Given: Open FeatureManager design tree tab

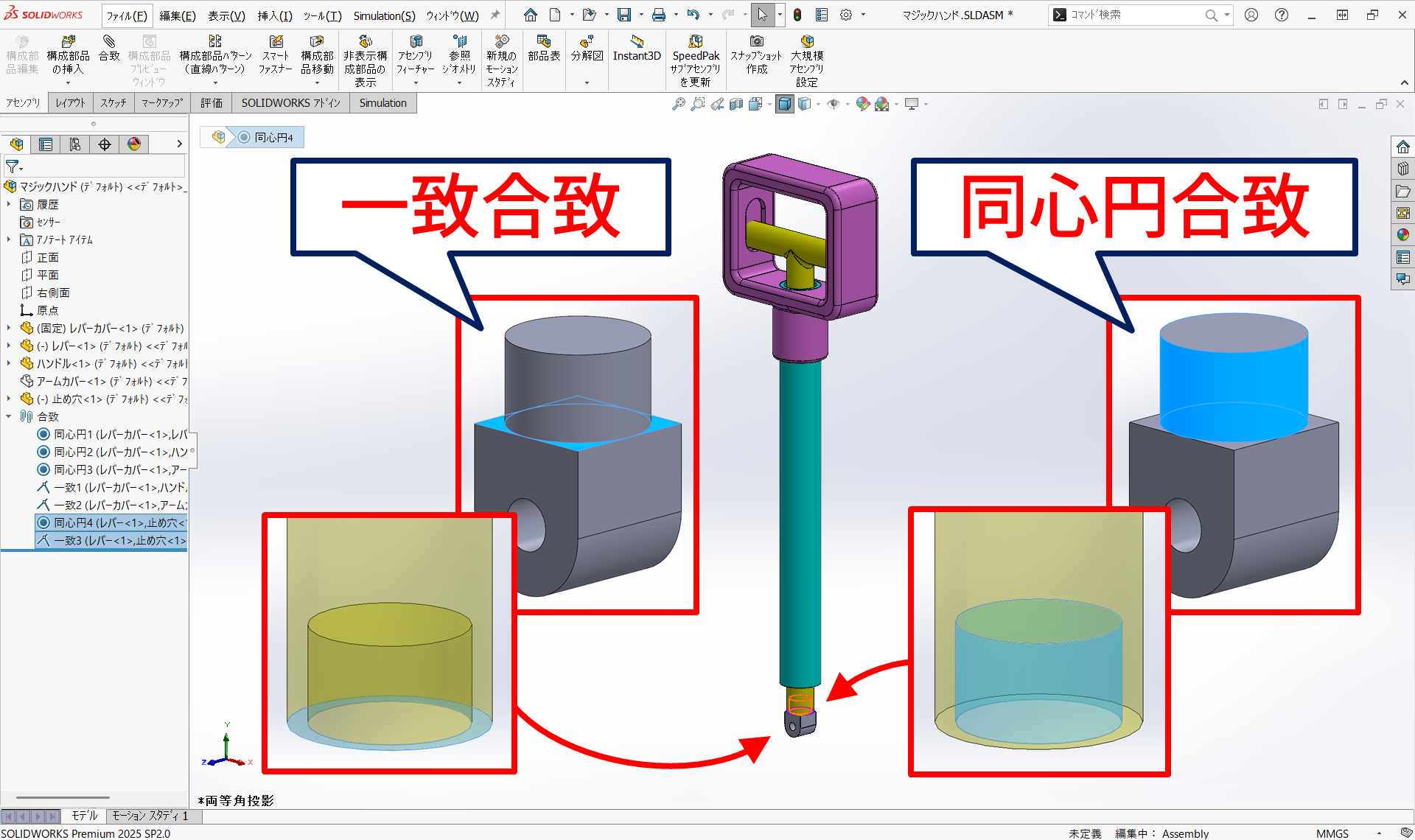Looking at the screenshot, I should pos(16,144).
